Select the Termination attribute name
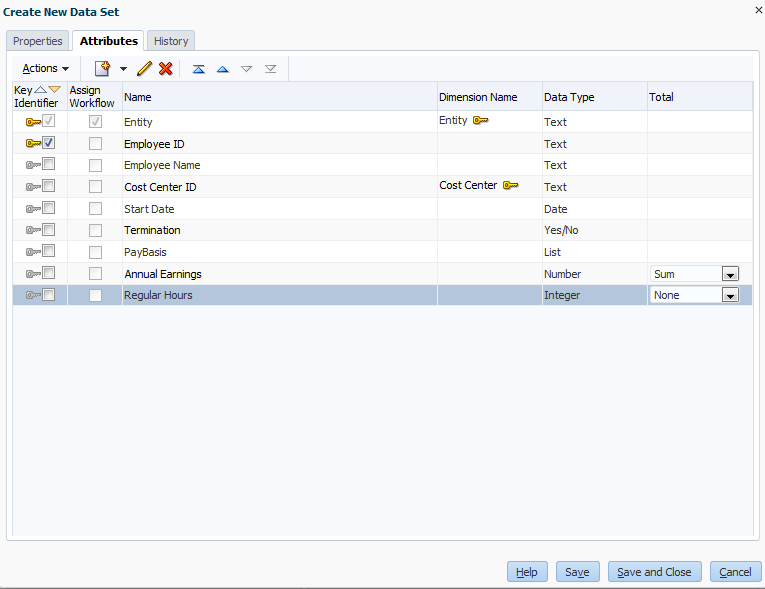Image resolution: width=765 pixels, height=589 pixels. 152,230
